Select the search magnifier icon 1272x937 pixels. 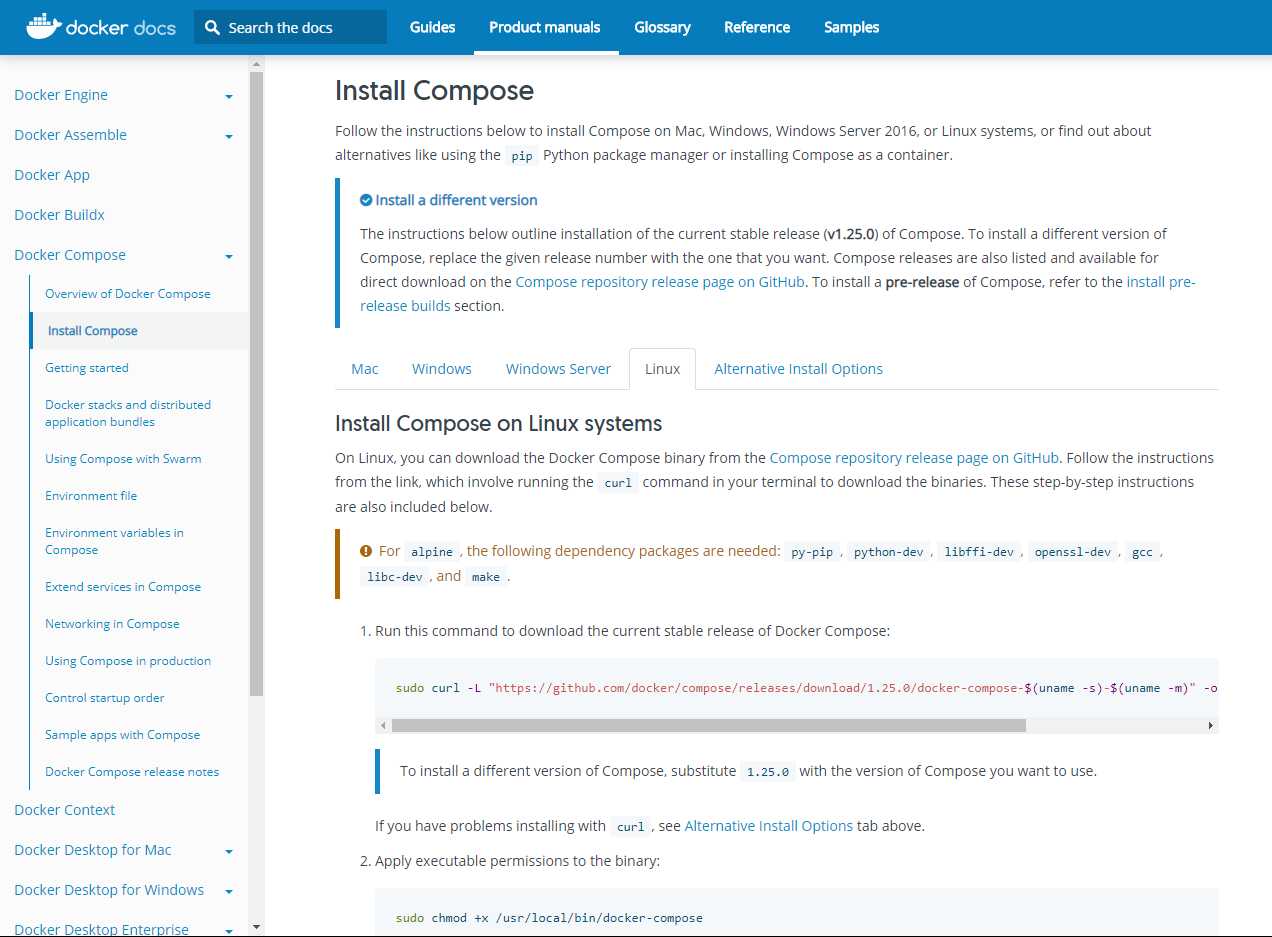tap(212, 28)
